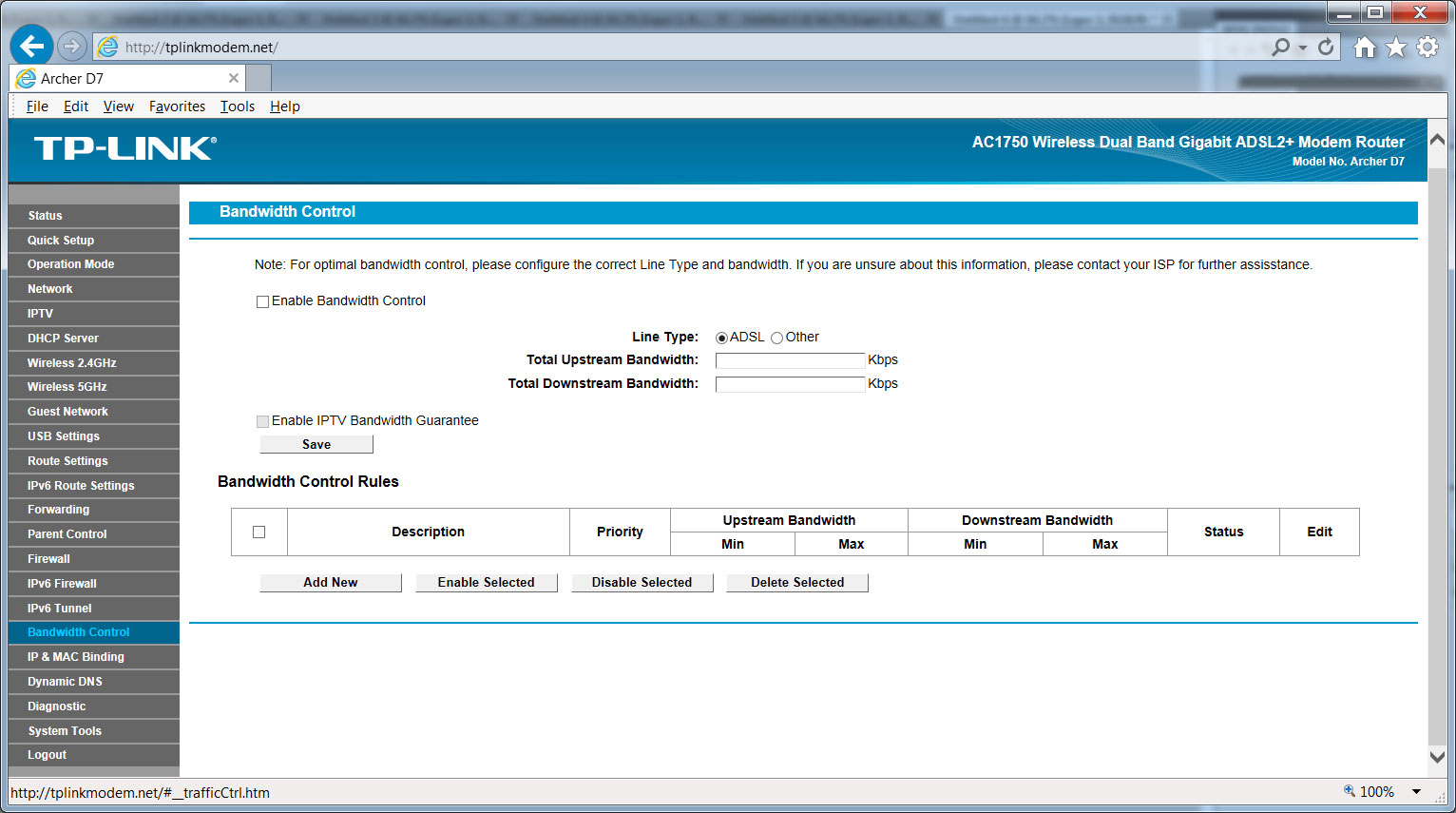Select the Archer D7 browser tab
The image size is (1456, 813).
pos(127,78)
